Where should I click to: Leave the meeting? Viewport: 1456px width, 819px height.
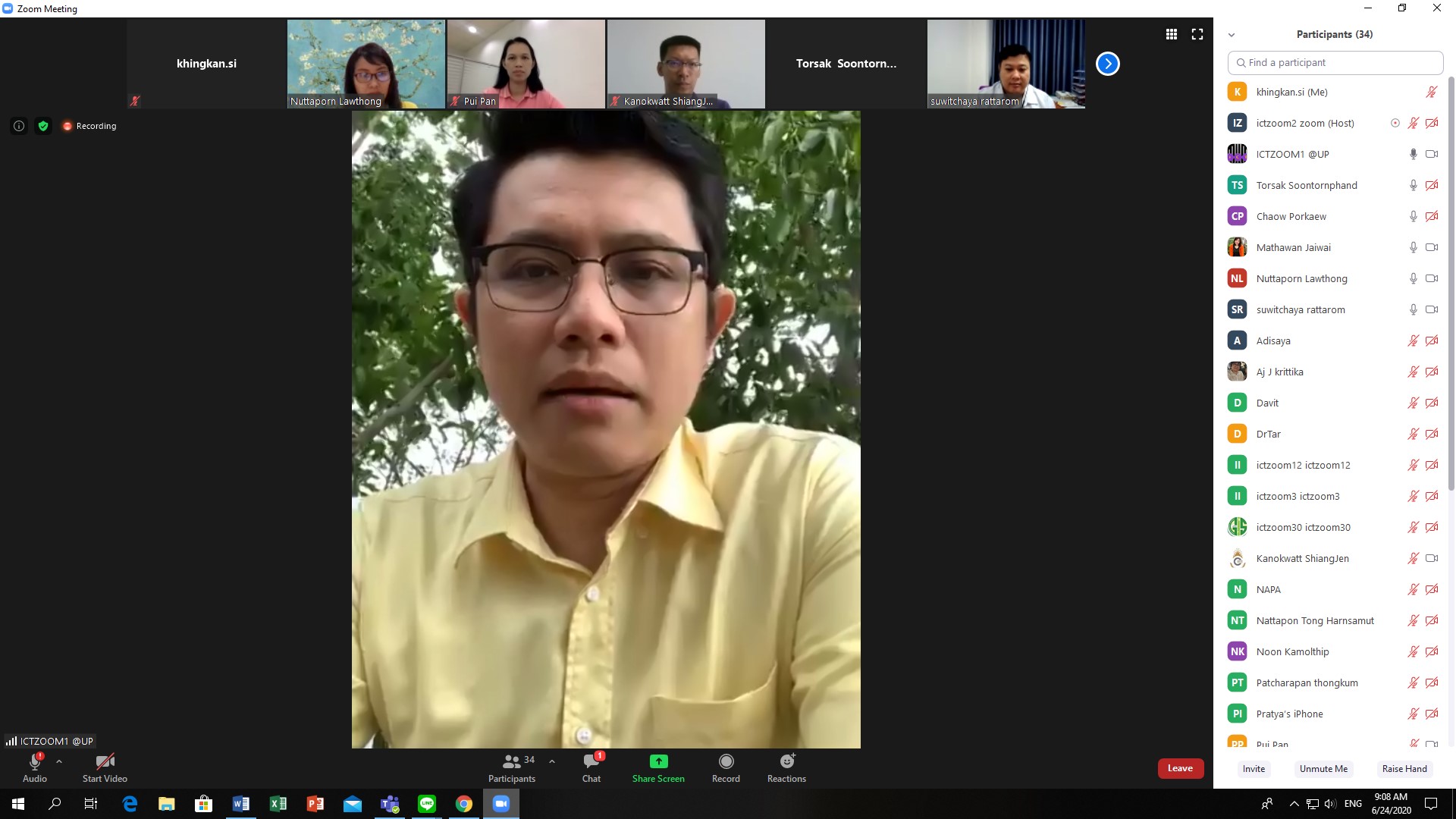1181,768
